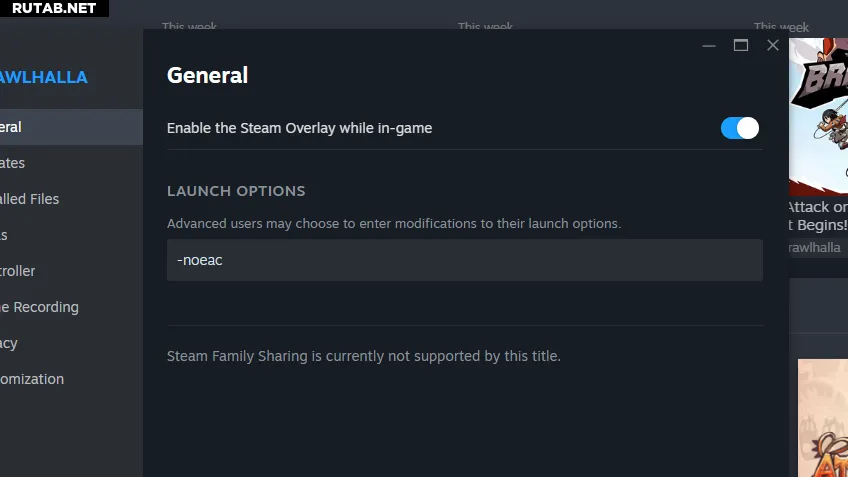
Task: Click the Brawlhalla title in sidebar
Action: click(x=44, y=77)
